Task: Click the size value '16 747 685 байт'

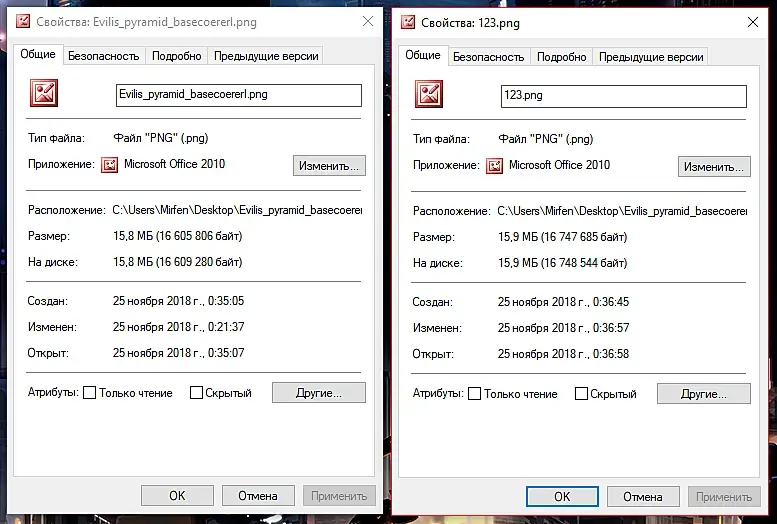Action: [584, 237]
